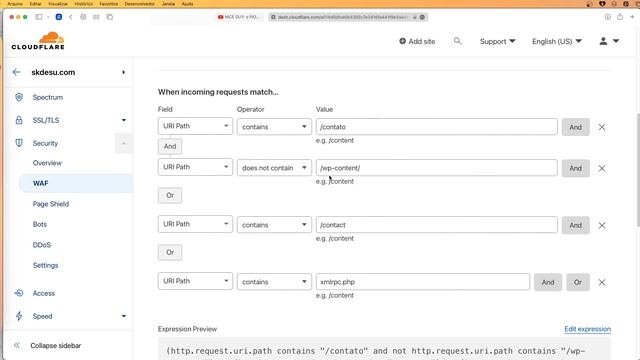Open the Janela menu in menu bar
The image size is (640, 360).
(168, 4)
